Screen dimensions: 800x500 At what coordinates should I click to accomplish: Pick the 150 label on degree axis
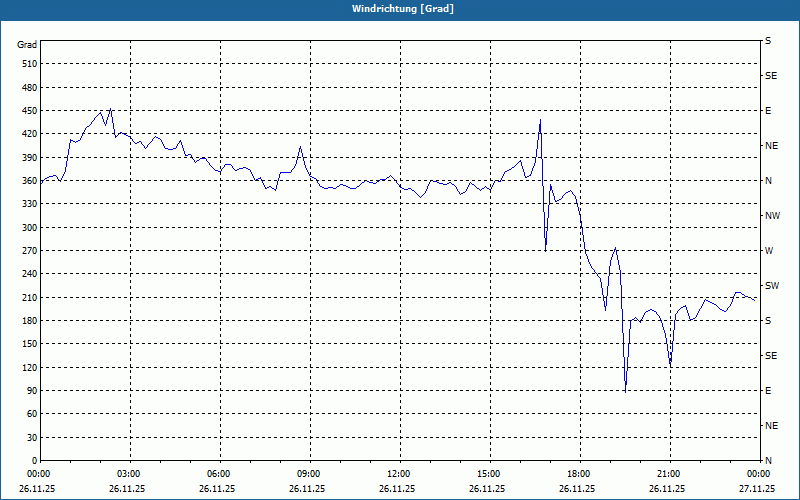pos(30,344)
